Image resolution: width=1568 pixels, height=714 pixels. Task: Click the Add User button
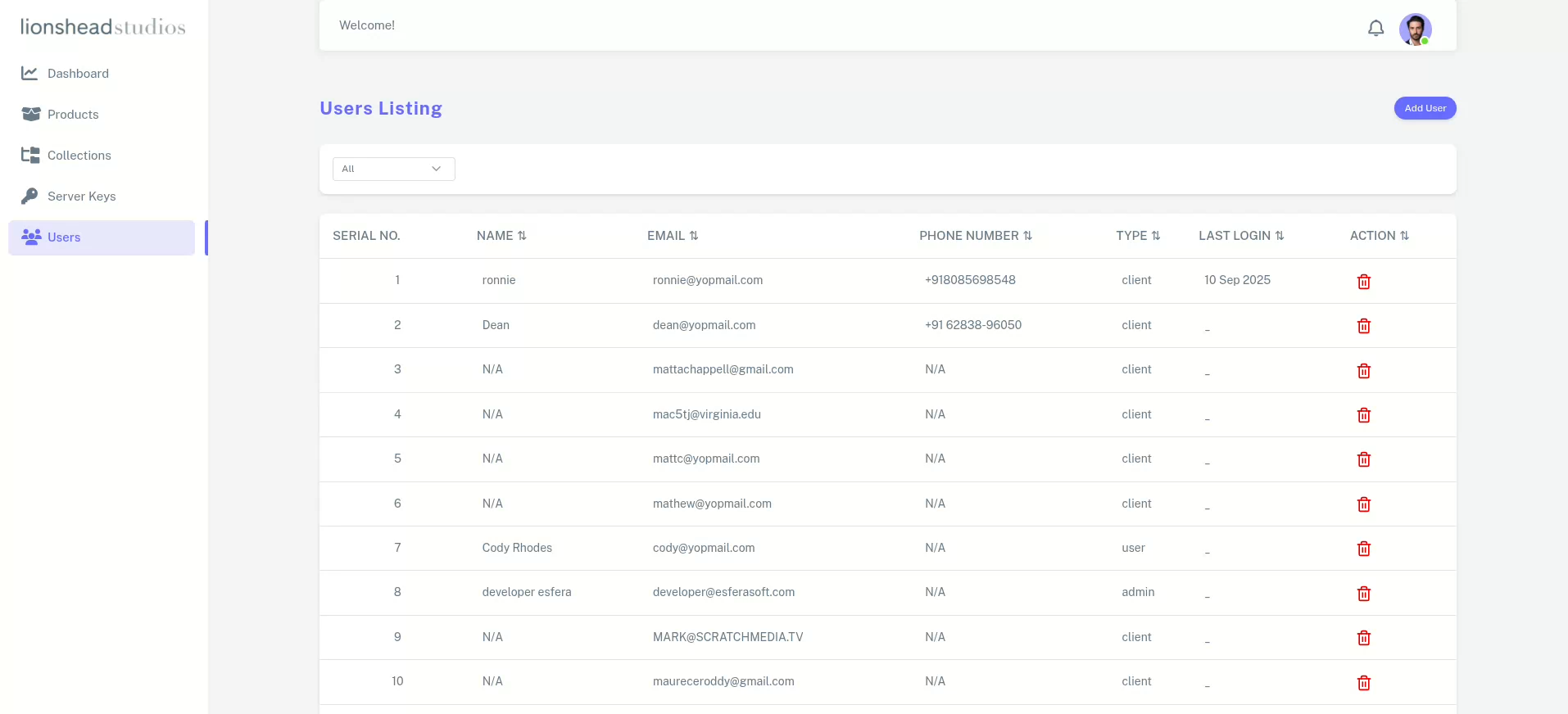1425,108
